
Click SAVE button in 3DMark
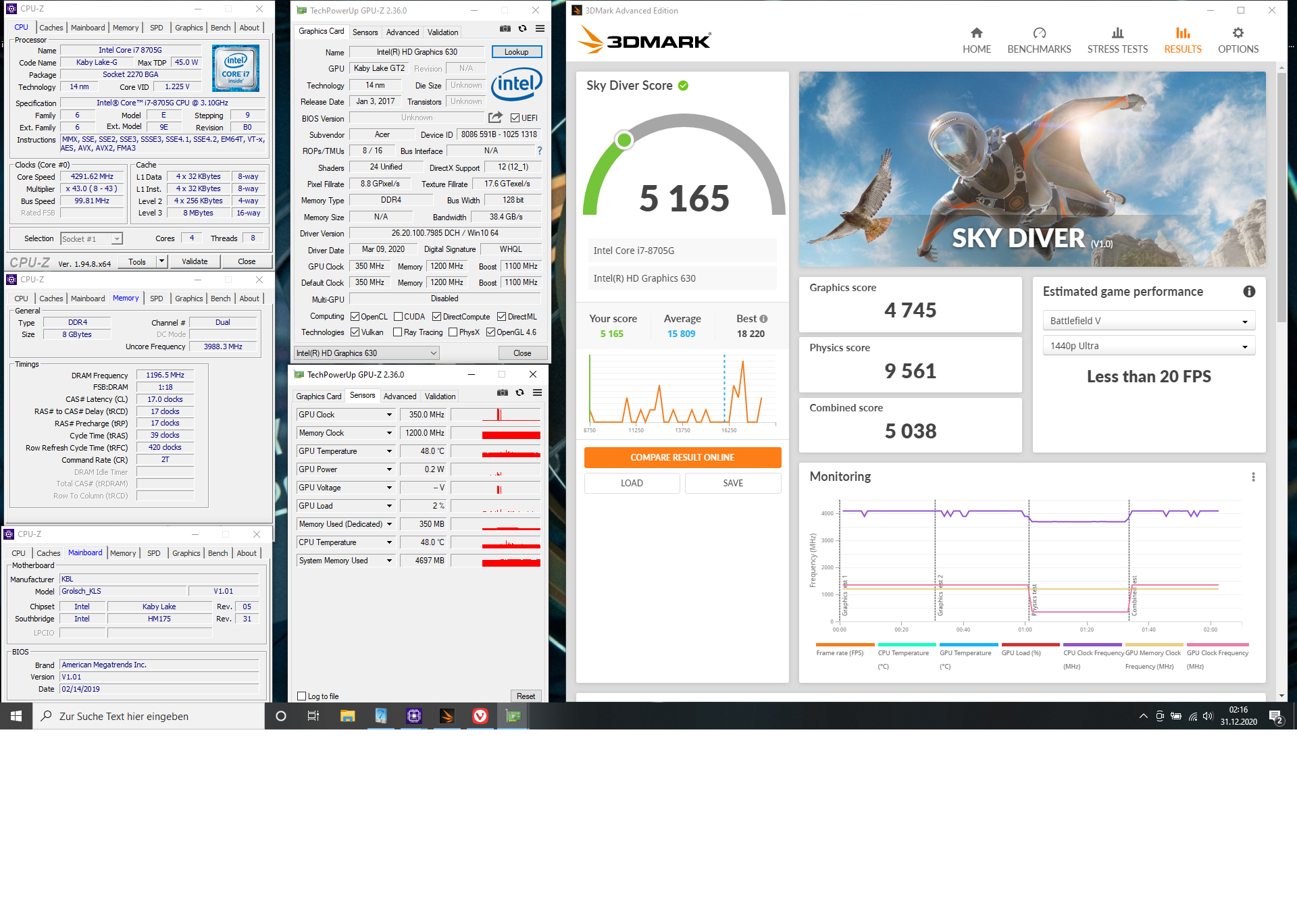point(733,483)
